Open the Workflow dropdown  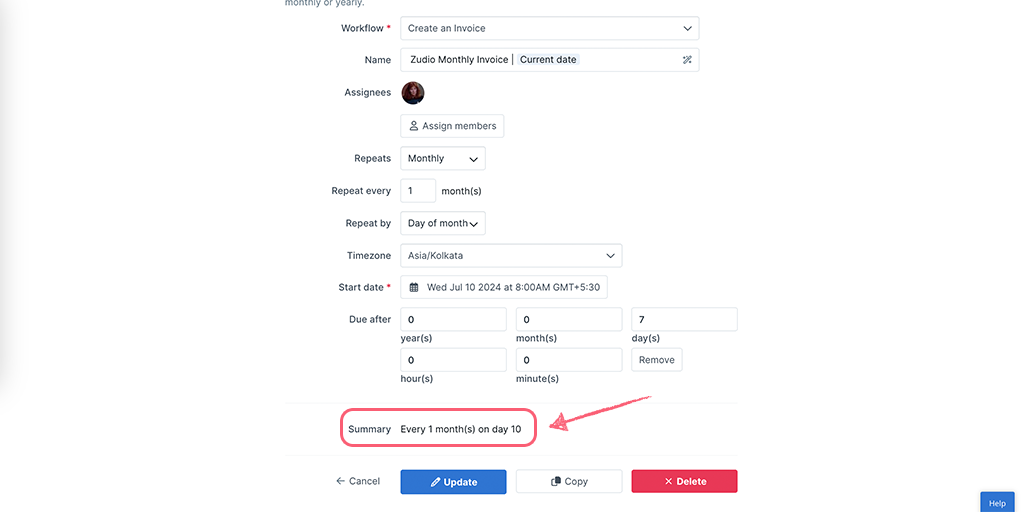click(x=550, y=28)
